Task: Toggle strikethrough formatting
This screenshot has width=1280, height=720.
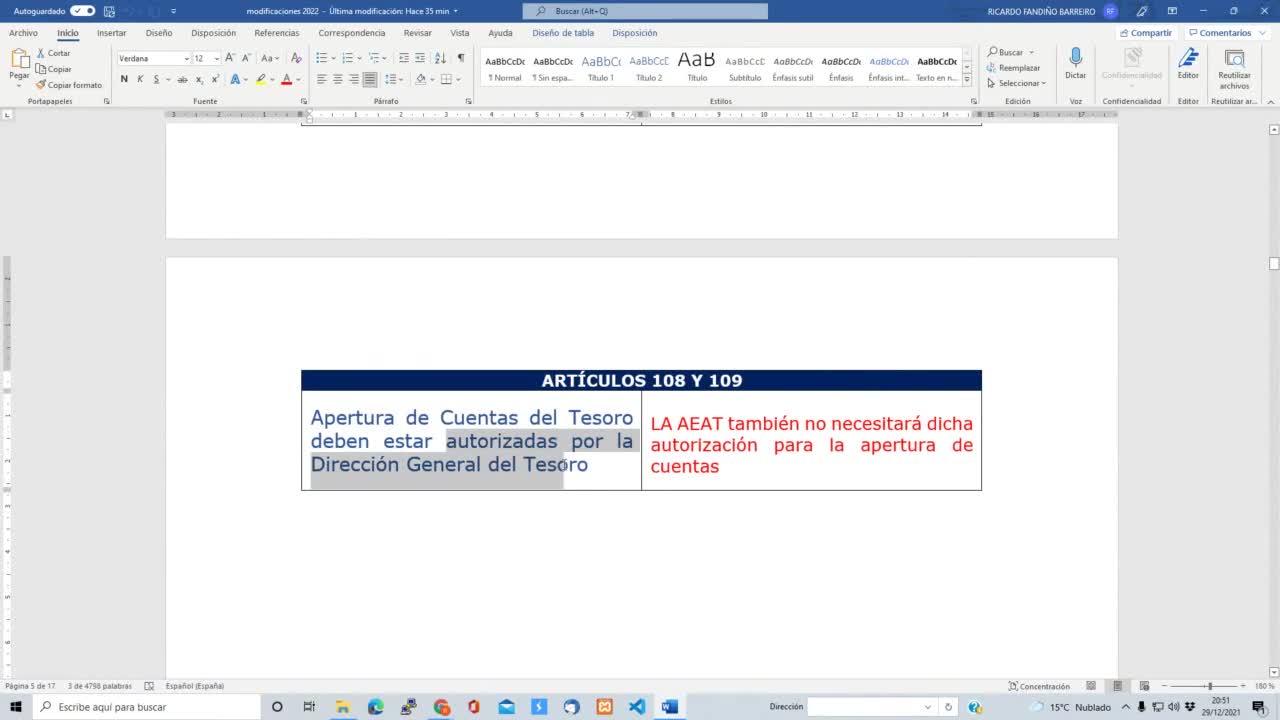Action: (182, 79)
